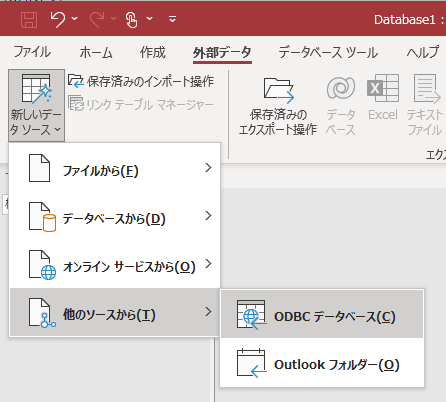The height and width of the screenshot is (402, 446).
Task: Open the ヘルプ ribbon tab
Action: [x=423, y=52]
